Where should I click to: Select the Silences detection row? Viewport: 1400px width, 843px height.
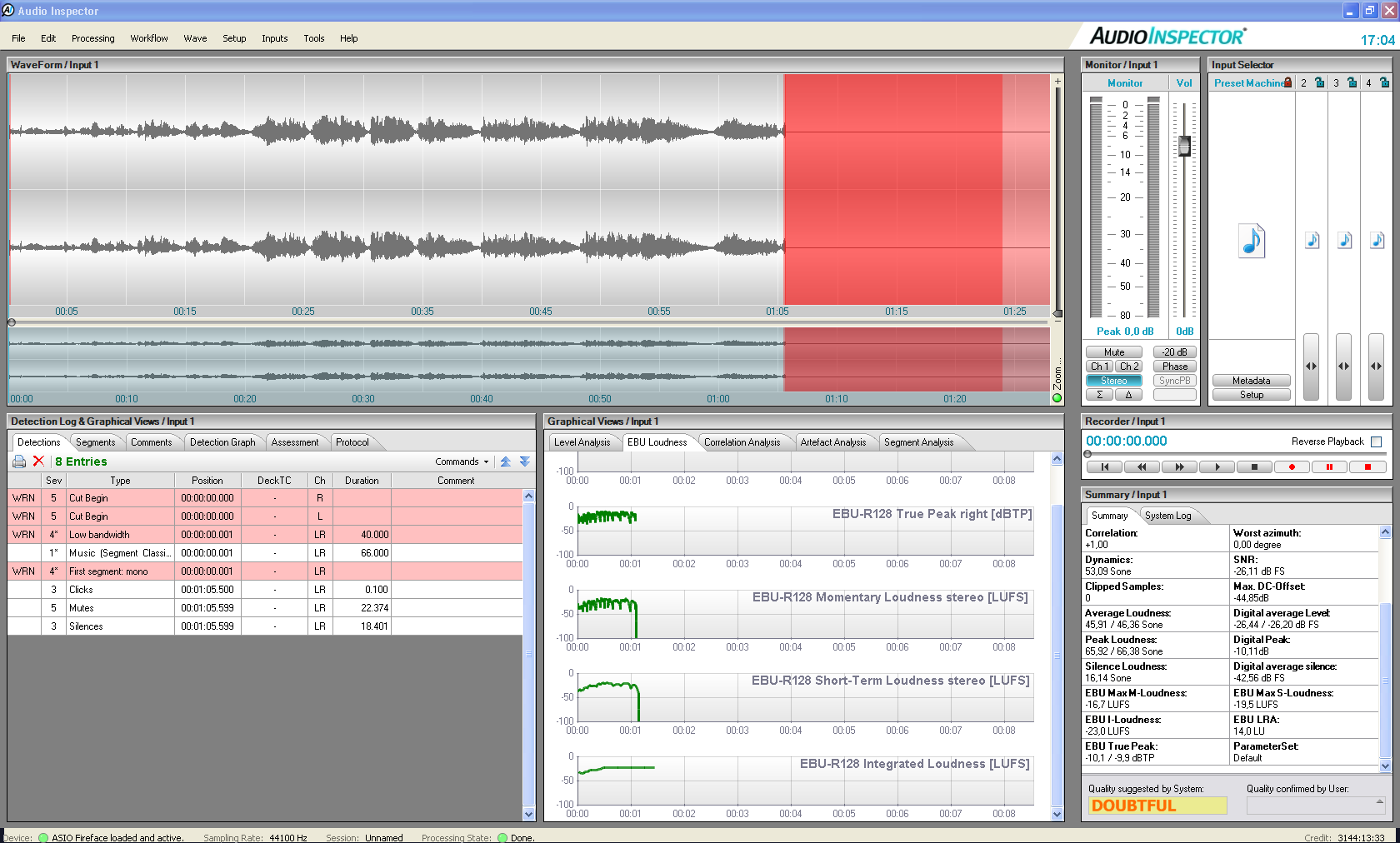(x=266, y=626)
